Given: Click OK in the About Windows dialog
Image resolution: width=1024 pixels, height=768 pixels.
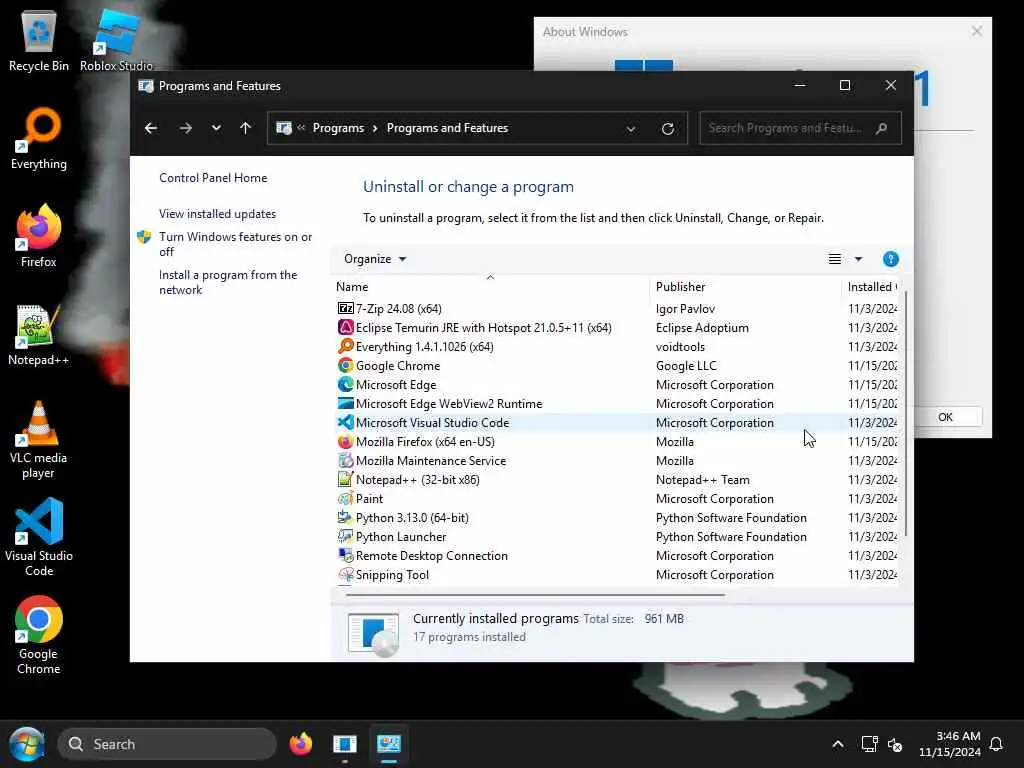Looking at the screenshot, I should point(947,417).
